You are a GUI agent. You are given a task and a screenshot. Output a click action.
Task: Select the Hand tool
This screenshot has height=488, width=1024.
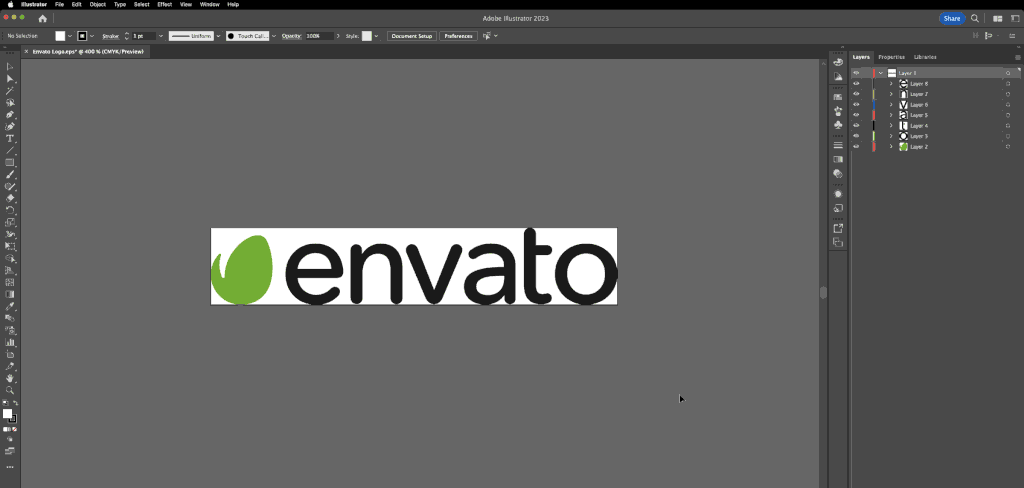point(10,378)
